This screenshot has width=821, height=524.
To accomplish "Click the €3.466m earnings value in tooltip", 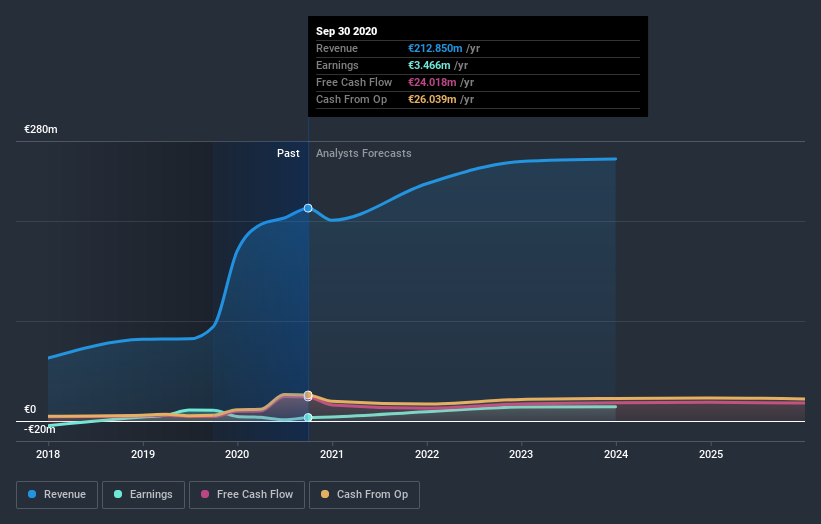I will pyautogui.click(x=429, y=65).
